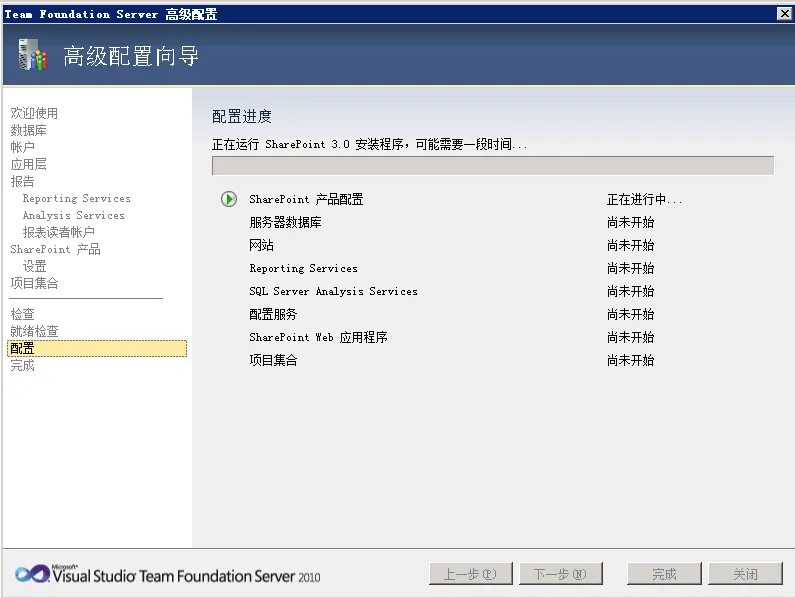Select 设置 under SharePoint 产品
This screenshot has height=598, width=795.
[x=34, y=266]
